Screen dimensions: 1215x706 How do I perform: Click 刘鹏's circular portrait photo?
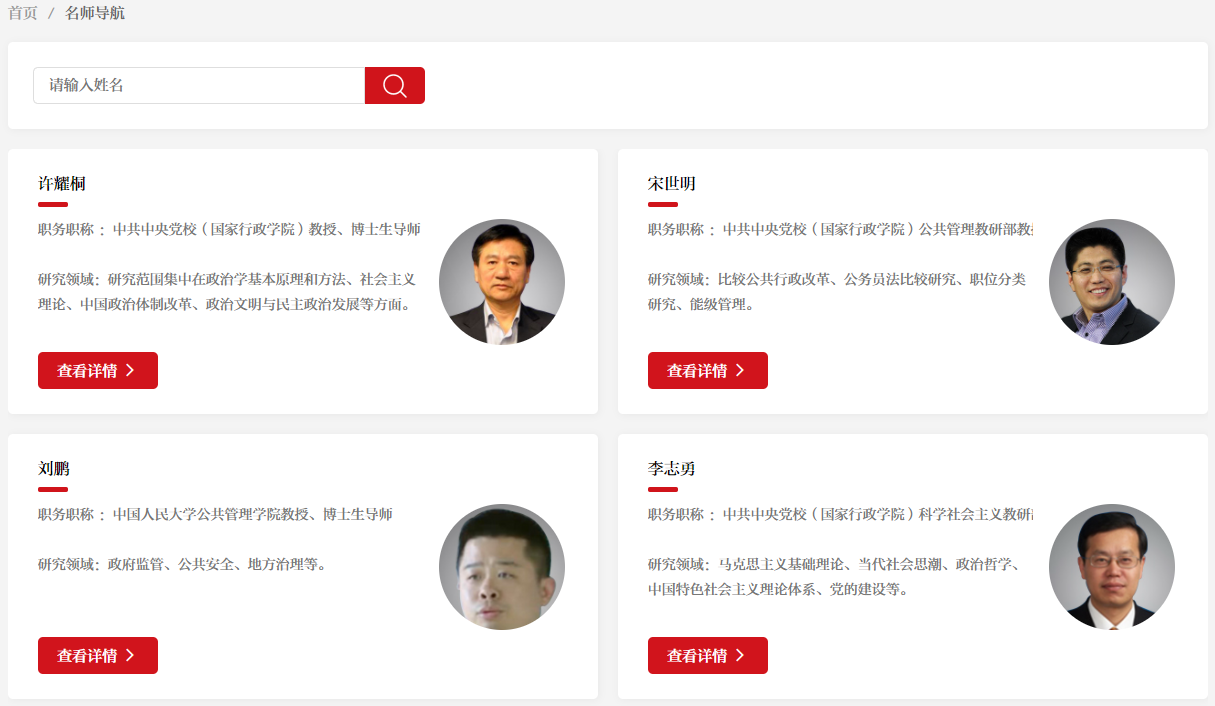[501, 566]
